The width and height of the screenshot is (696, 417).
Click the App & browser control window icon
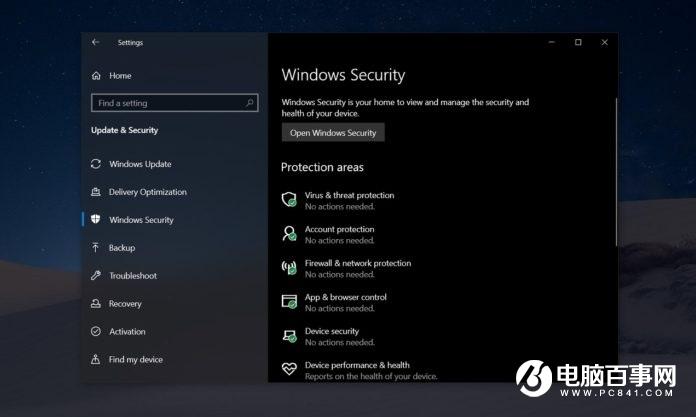point(289,302)
